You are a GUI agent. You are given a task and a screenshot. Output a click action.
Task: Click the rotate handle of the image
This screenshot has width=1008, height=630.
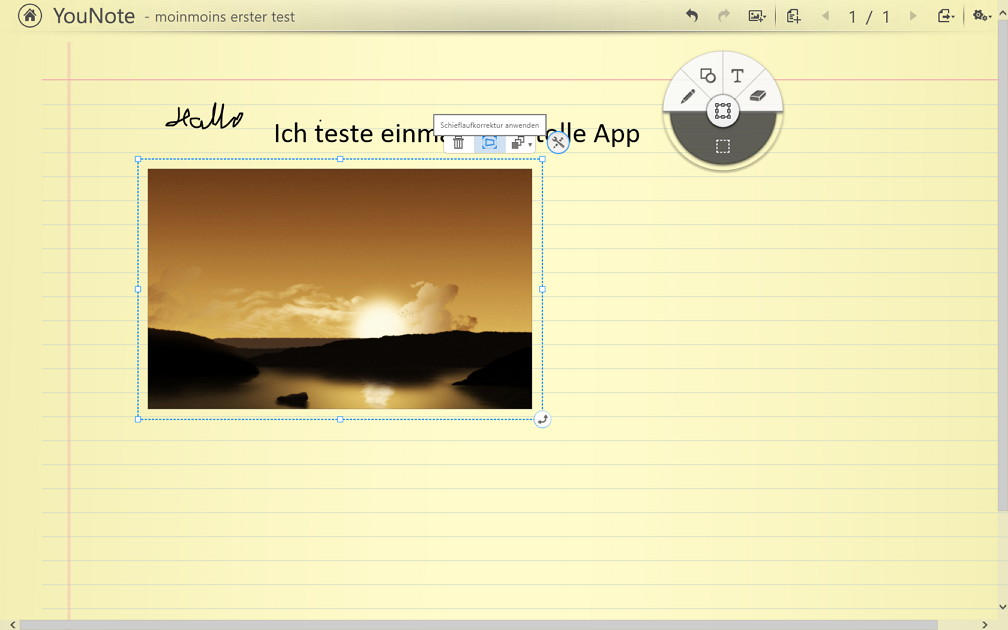(x=542, y=420)
